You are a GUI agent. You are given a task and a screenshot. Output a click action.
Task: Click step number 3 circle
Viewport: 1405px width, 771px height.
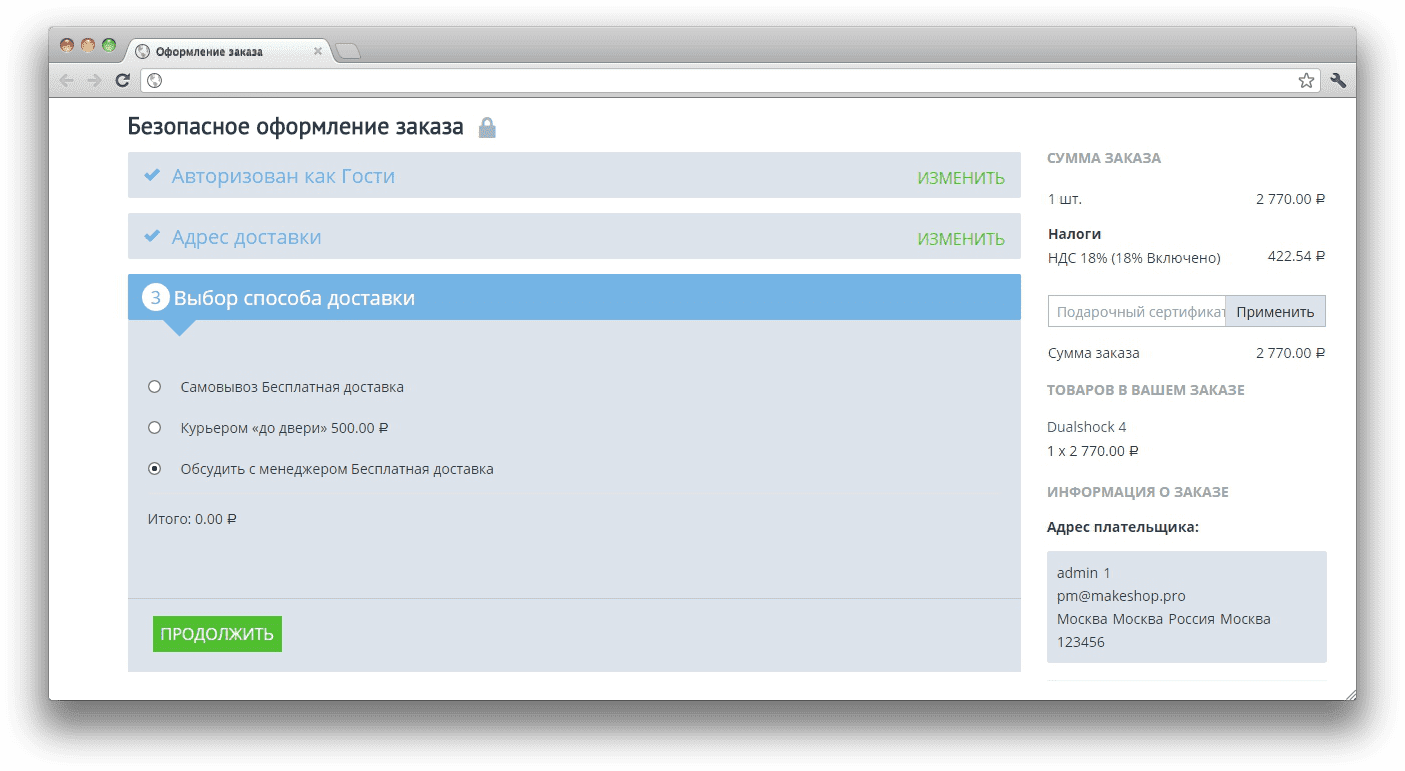156,298
